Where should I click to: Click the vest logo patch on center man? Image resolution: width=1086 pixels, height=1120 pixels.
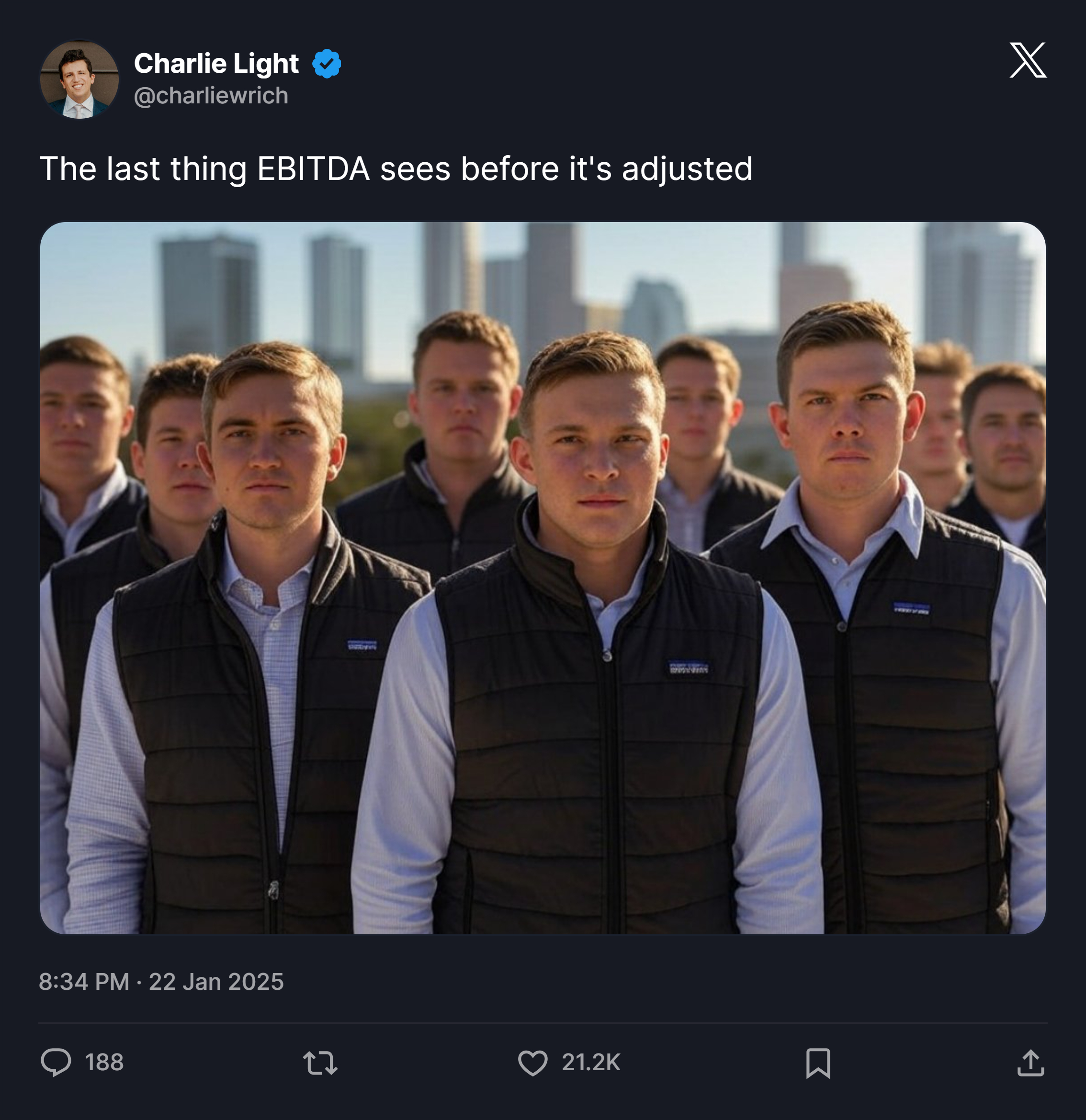689,667
